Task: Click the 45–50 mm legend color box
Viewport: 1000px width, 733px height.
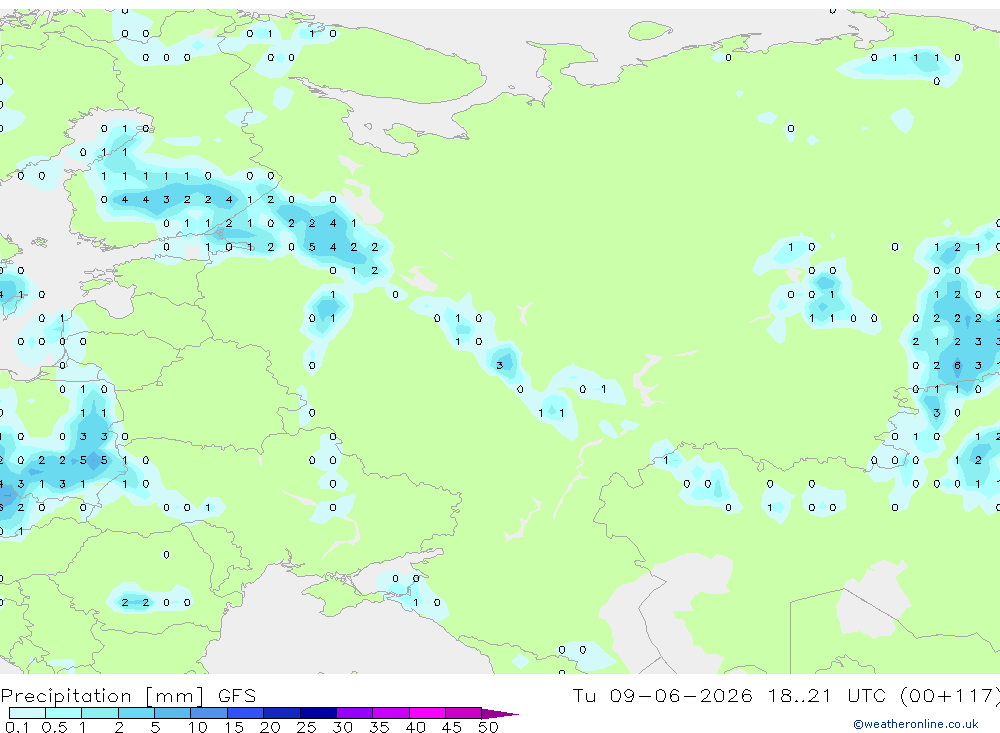Action: coord(464,713)
